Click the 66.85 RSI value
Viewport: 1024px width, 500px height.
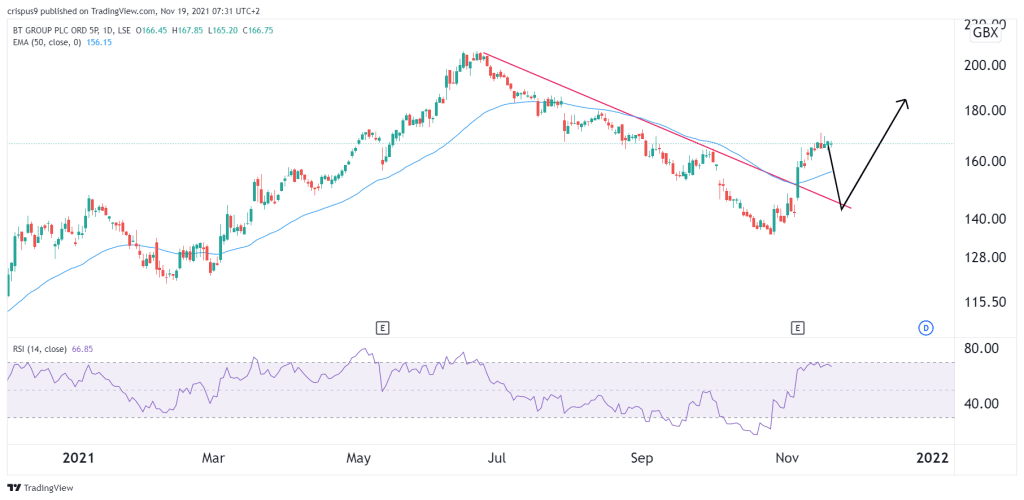(82, 349)
